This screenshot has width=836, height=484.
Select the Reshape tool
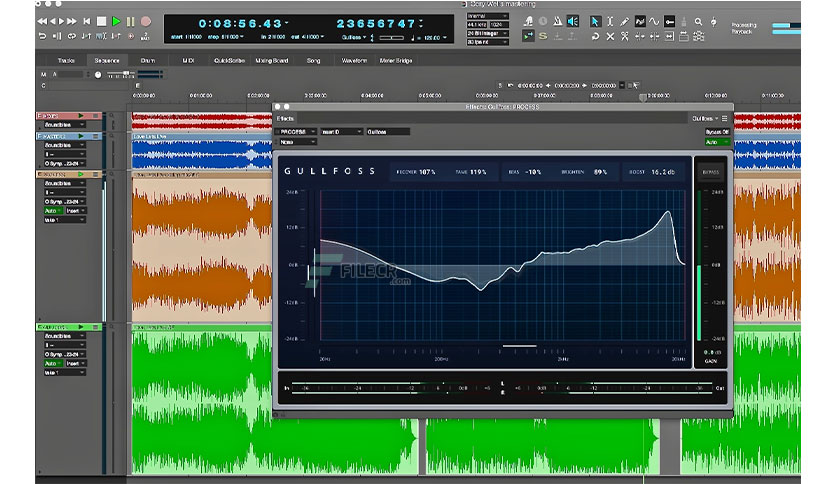click(x=640, y=21)
